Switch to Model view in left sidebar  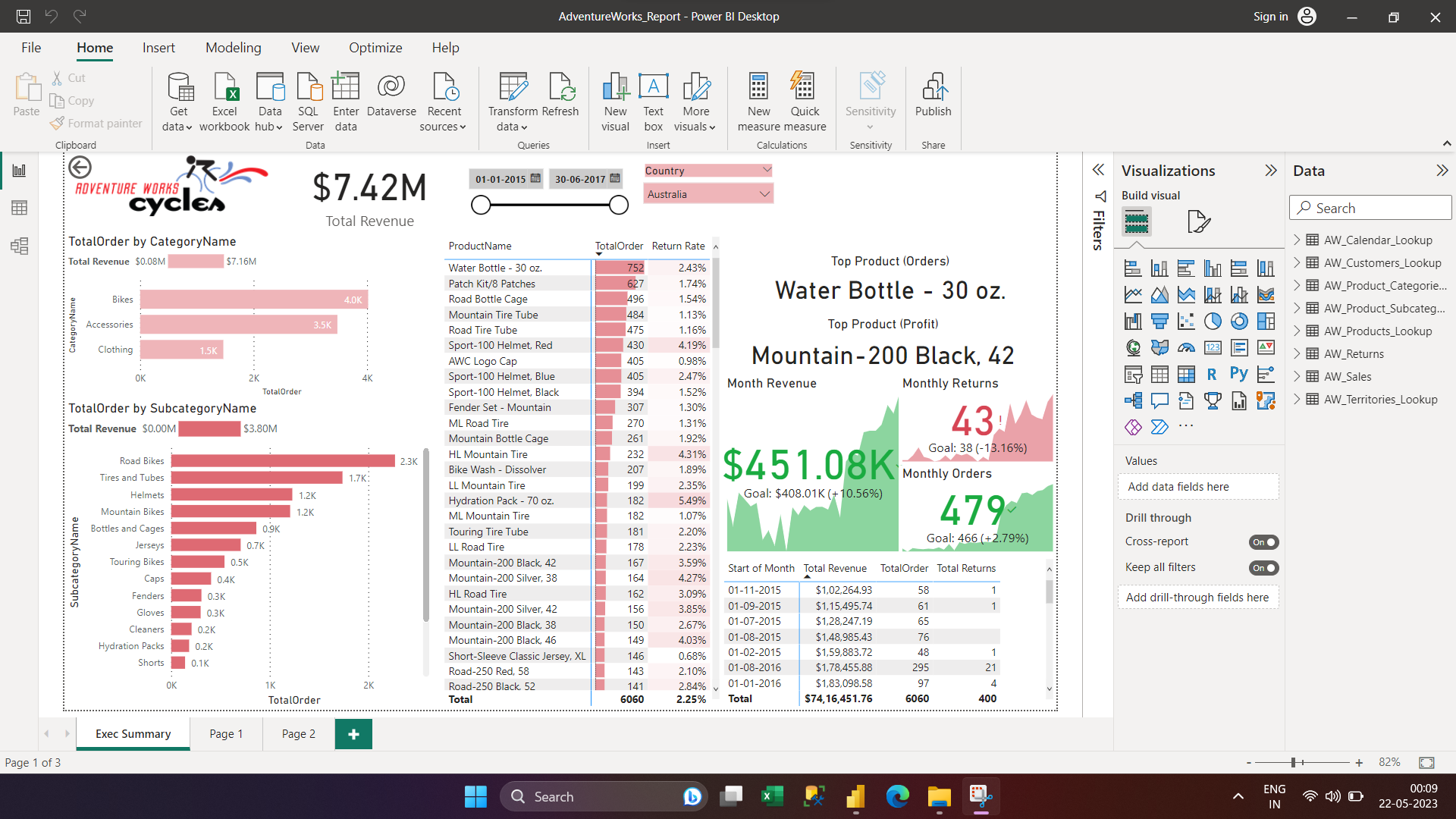pos(19,246)
